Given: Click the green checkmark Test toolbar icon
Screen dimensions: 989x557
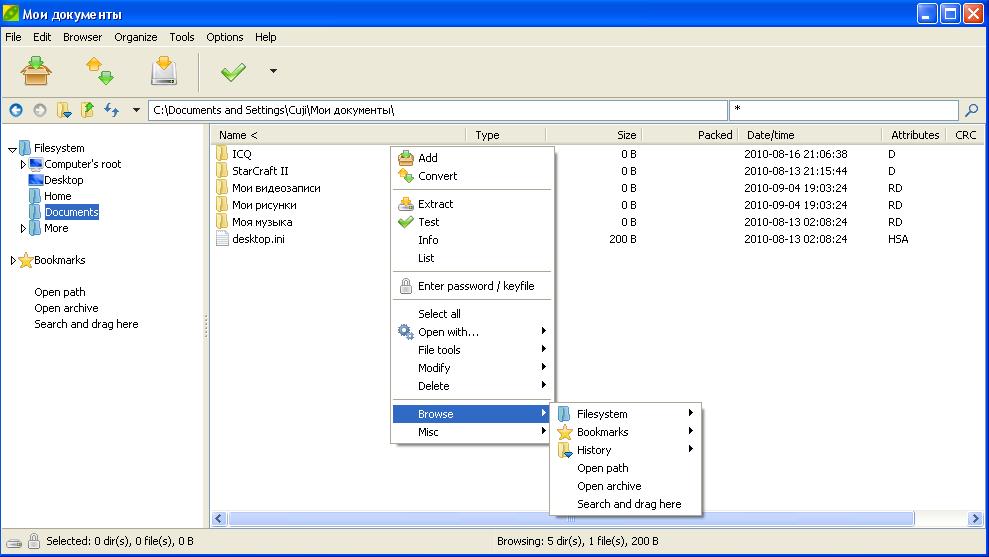Looking at the screenshot, I should [233, 72].
